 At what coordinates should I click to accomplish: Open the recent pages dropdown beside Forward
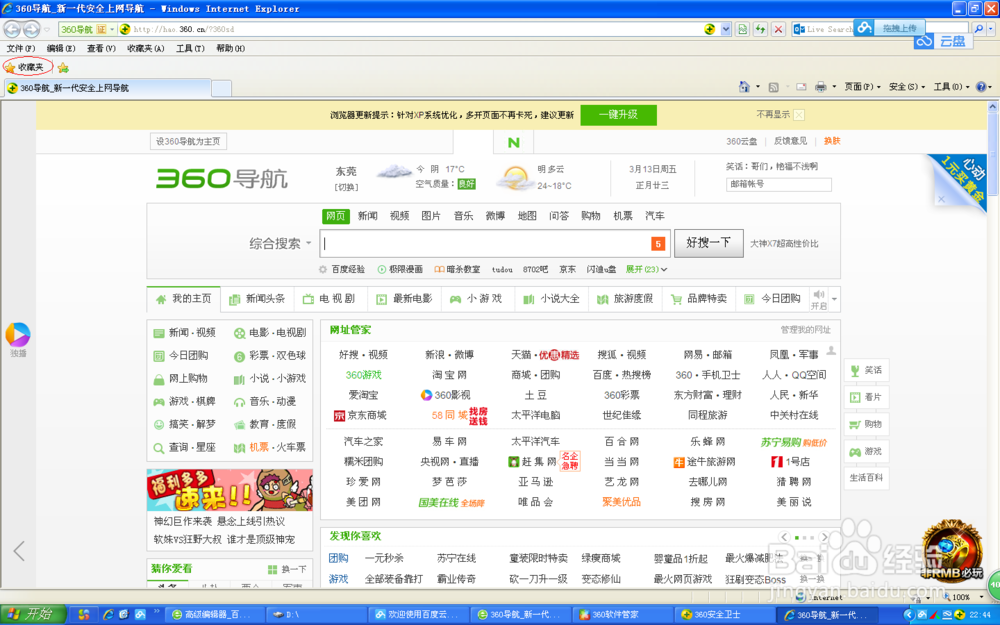(47, 29)
